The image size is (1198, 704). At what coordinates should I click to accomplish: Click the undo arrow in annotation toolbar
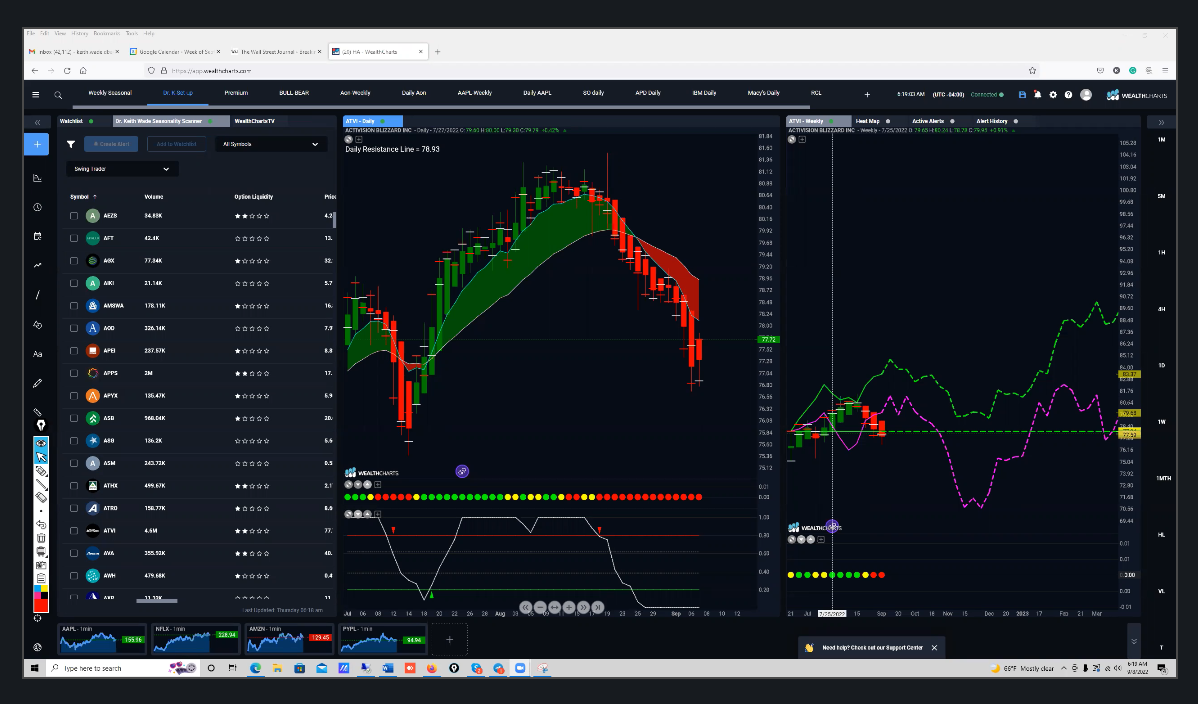pos(41,524)
